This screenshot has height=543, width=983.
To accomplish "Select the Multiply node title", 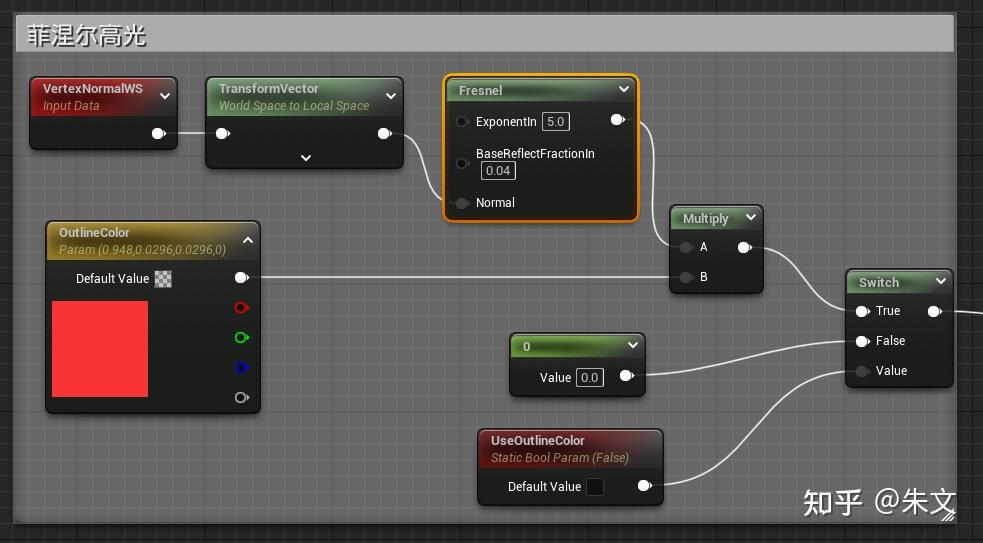I will pos(705,218).
